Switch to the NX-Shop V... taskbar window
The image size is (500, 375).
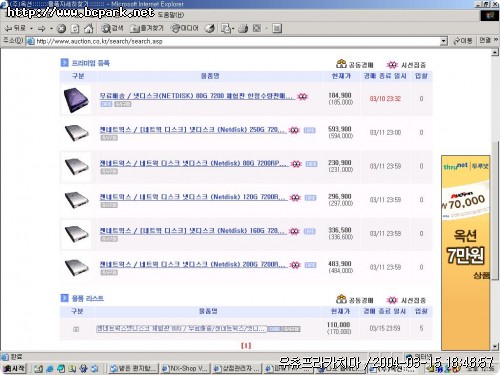pos(184,368)
